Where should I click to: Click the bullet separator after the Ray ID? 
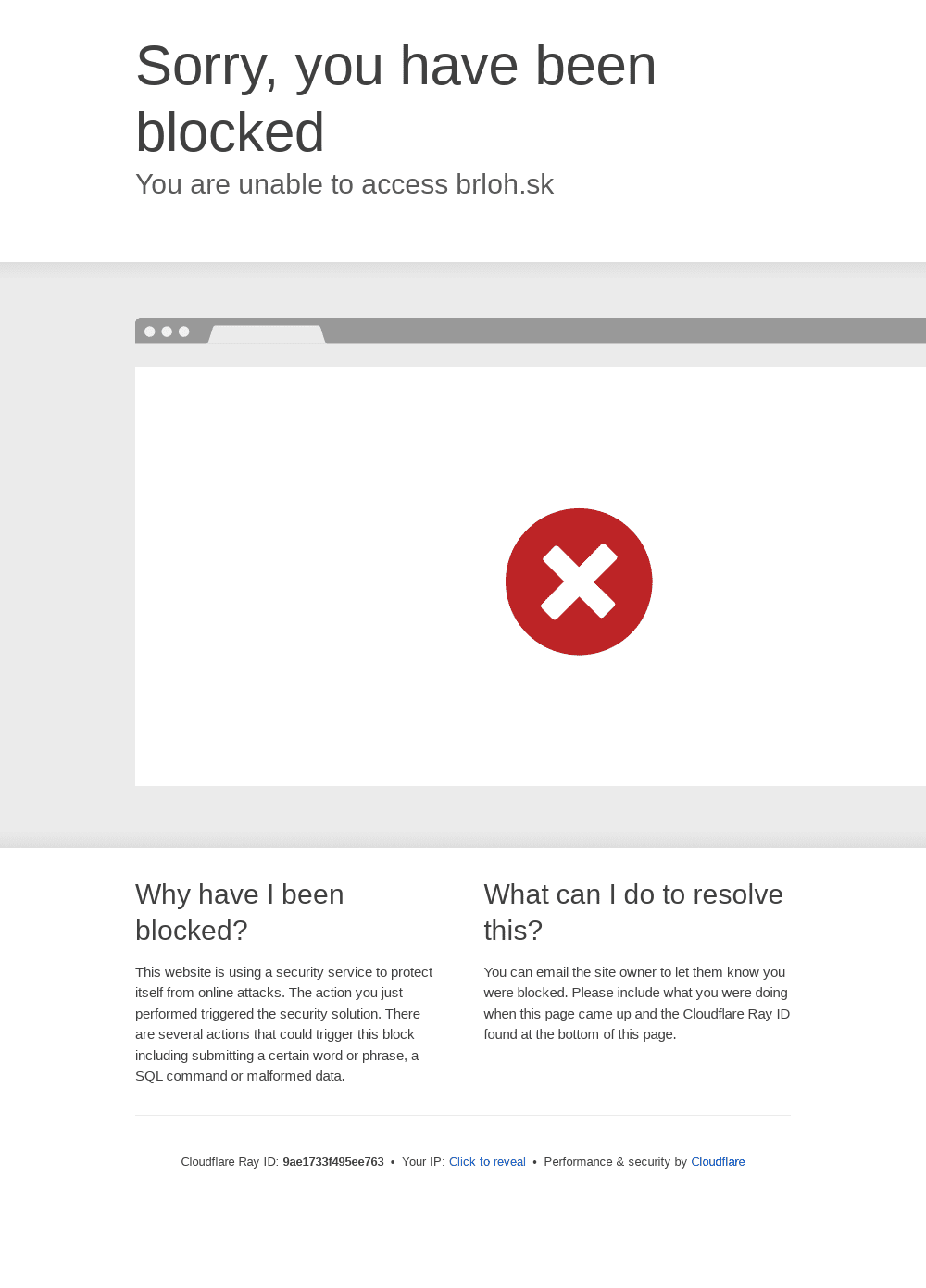click(393, 1162)
